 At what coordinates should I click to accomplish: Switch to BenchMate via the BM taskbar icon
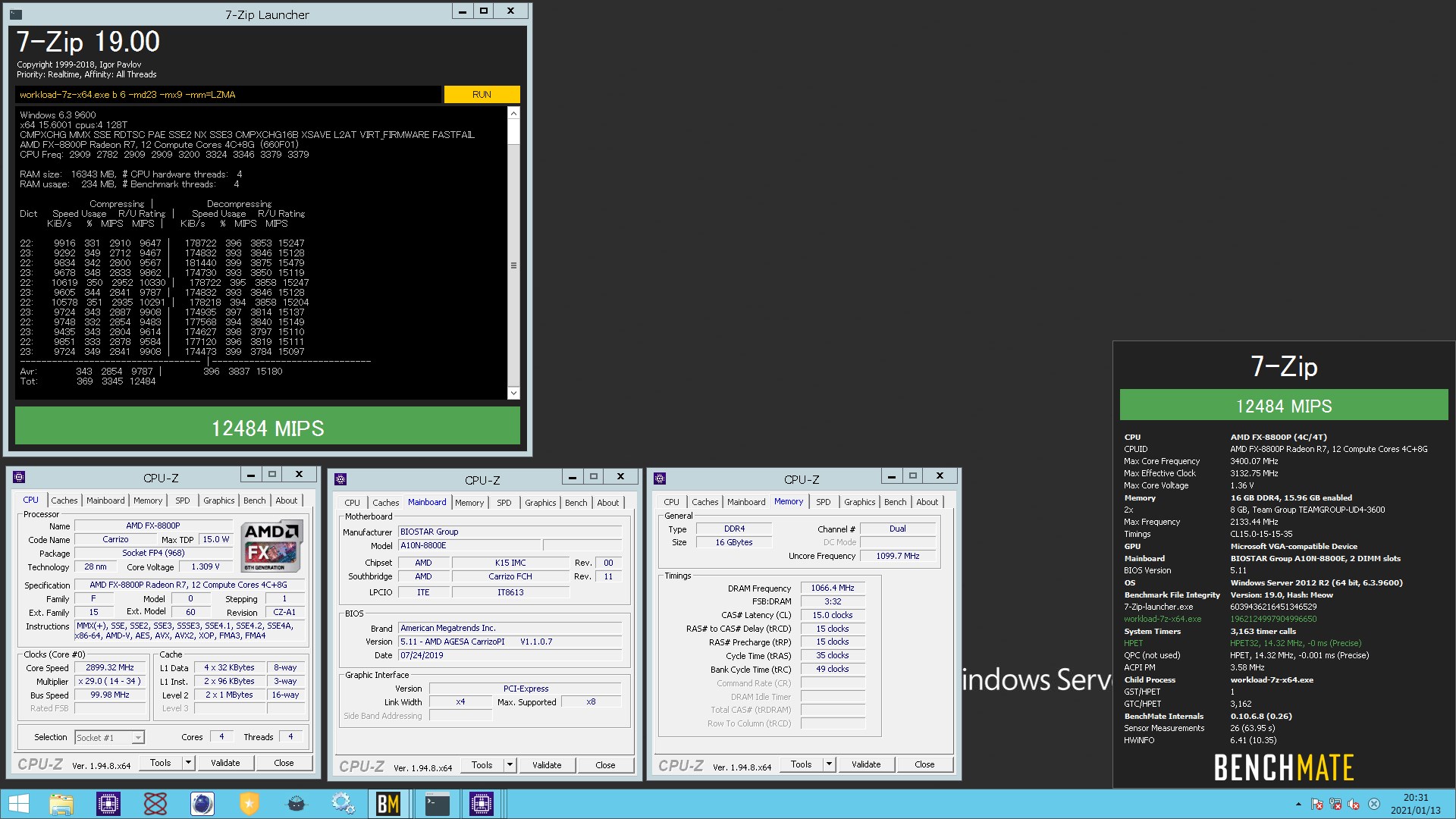[388, 804]
